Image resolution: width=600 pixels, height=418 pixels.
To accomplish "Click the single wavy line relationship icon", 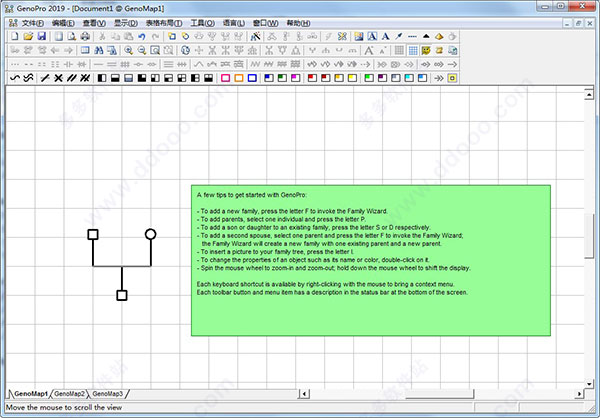I will click(15, 78).
